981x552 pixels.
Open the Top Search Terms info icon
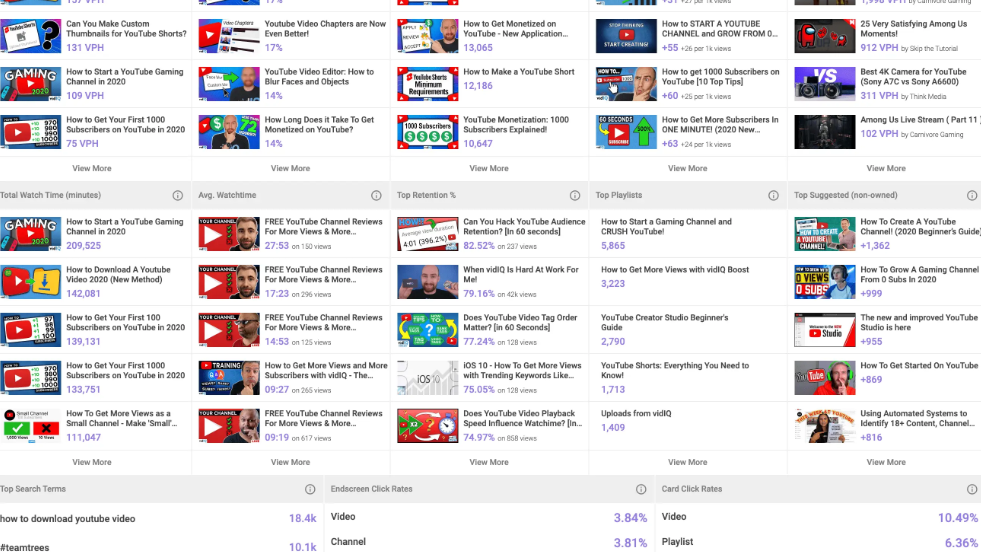coord(310,489)
